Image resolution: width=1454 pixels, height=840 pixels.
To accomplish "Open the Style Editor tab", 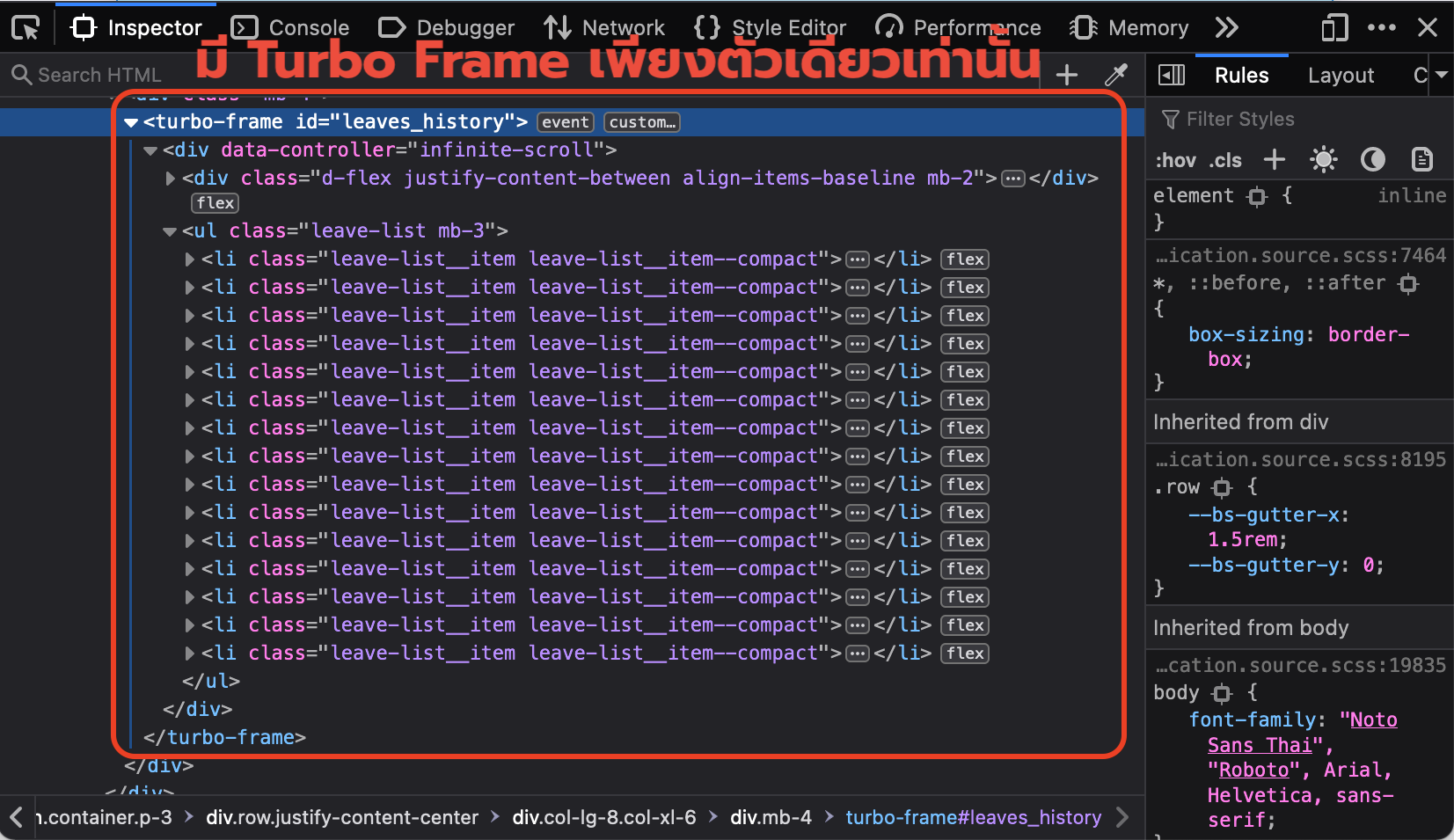I will 770,28.
